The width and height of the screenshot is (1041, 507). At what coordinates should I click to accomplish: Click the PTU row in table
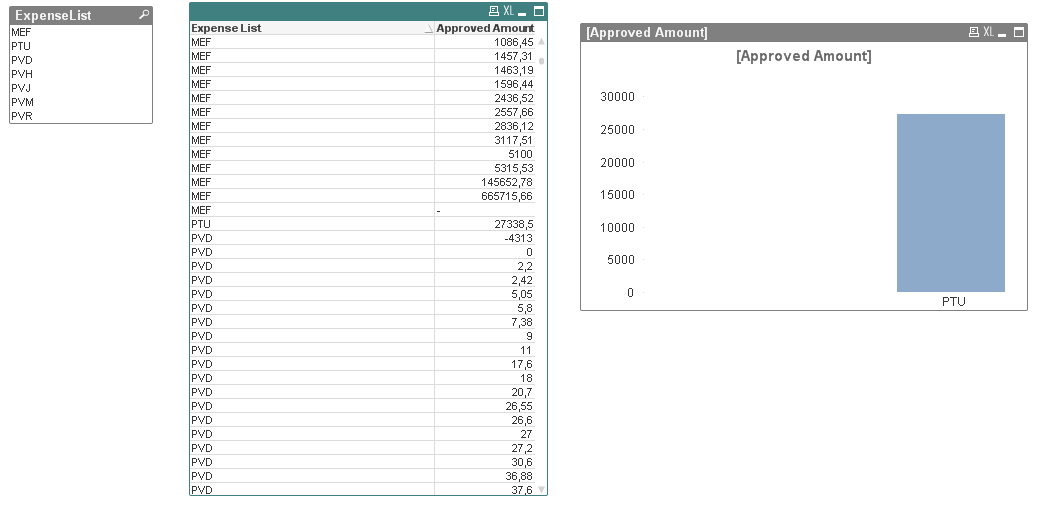362,224
